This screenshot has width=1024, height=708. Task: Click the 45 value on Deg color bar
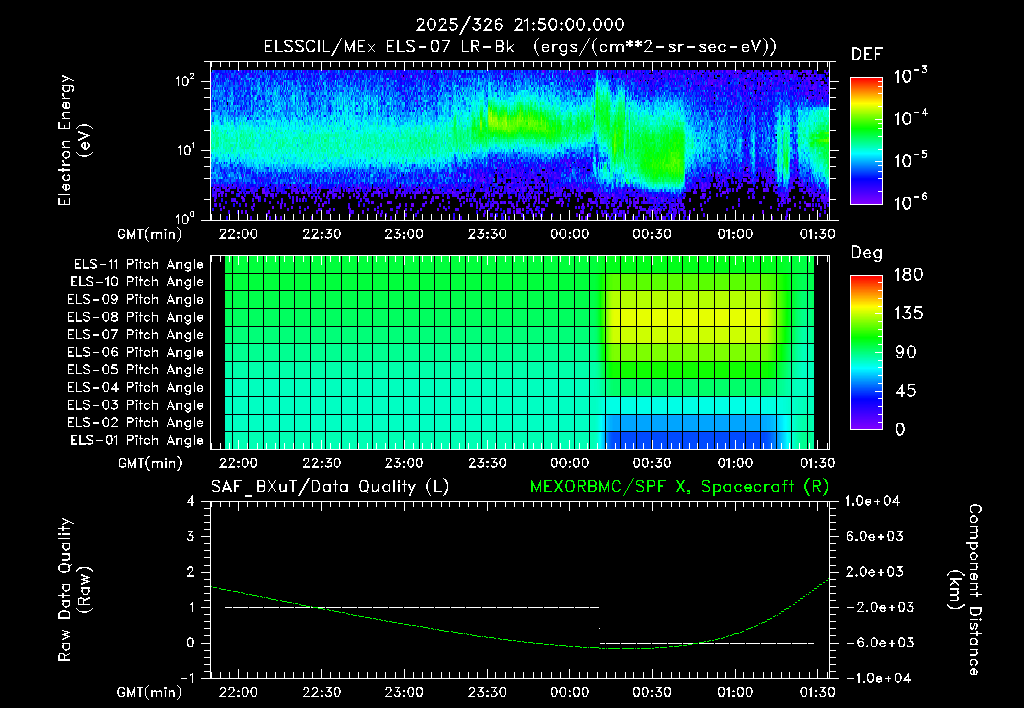point(905,391)
